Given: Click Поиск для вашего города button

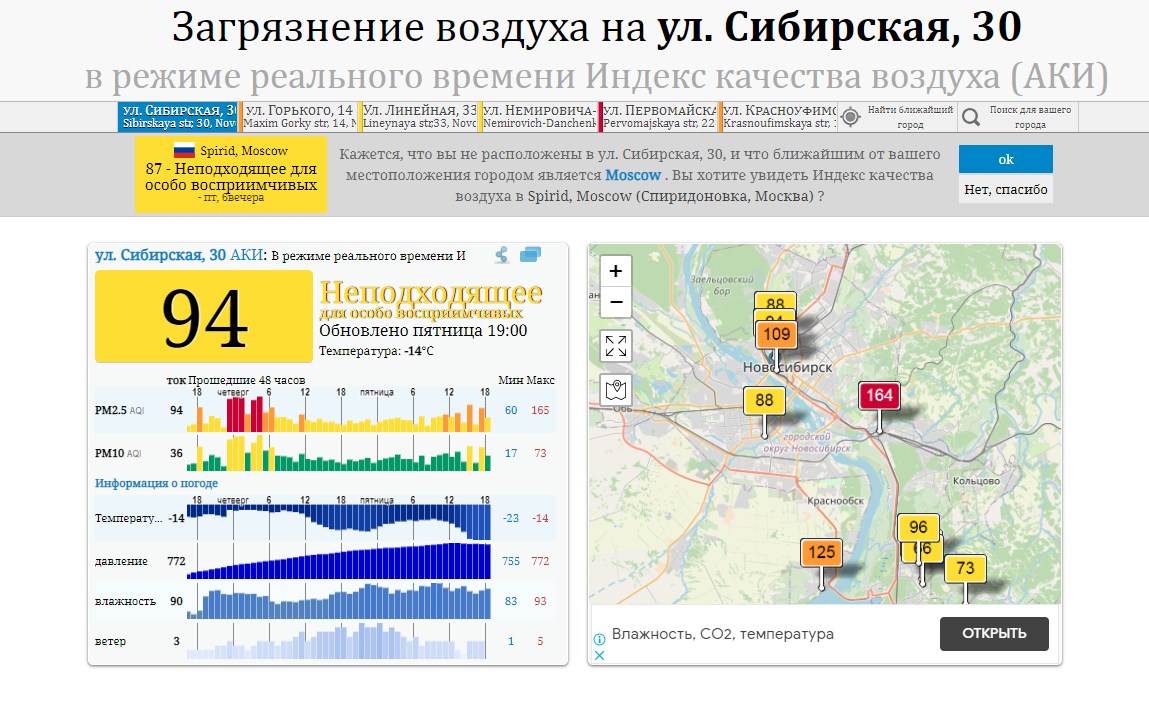Looking at the screenshot, I should coord(1018,117).
